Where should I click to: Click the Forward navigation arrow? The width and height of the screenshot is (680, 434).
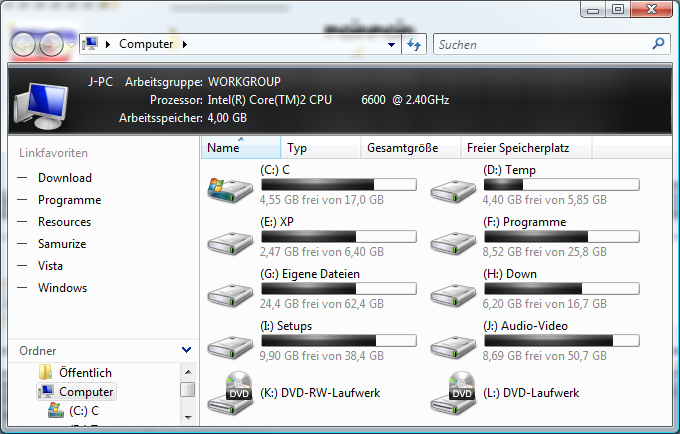(x=52, y=44)
